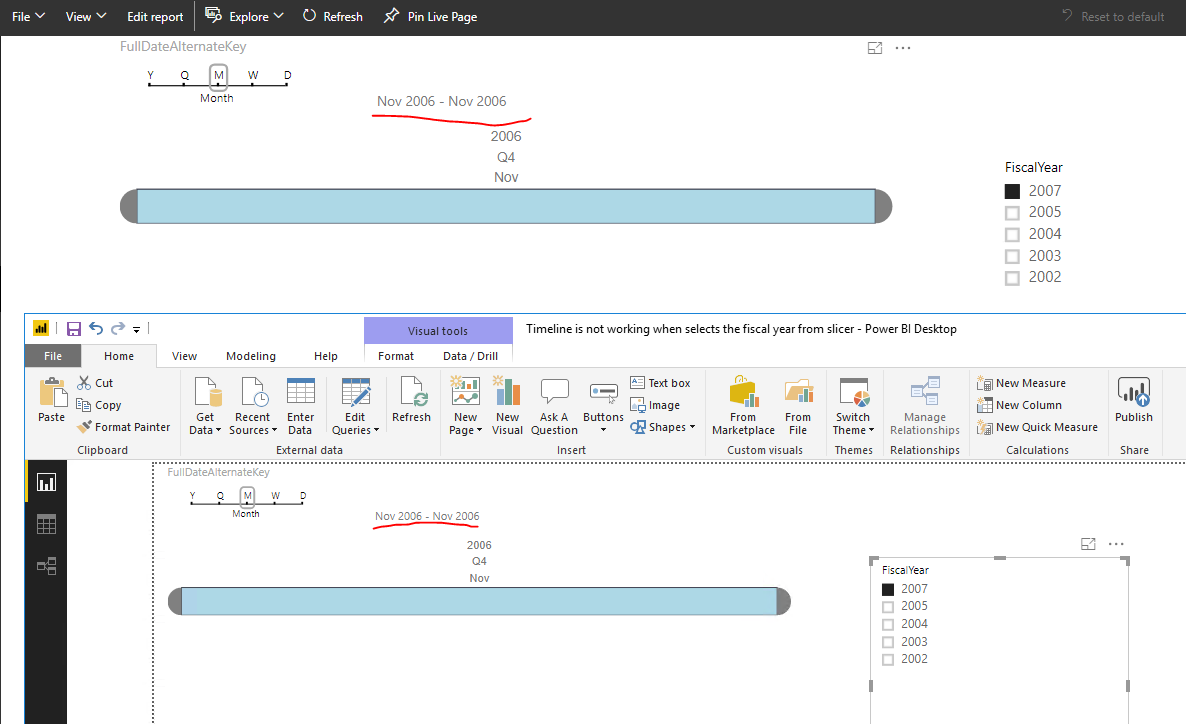Select the Format Painter brush
The width and height of the screenshot is (1186, 724).
84,427
